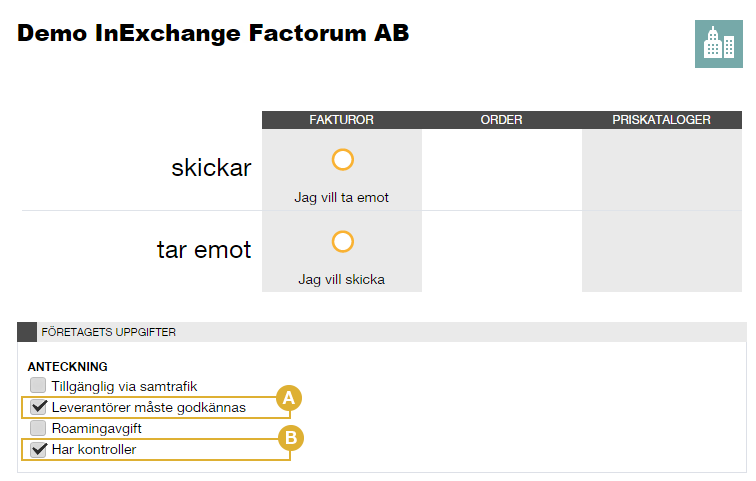Viewport: 756px width, 481px height.
Task: Click the tar emot row label
Action: (x=204, y=250)
